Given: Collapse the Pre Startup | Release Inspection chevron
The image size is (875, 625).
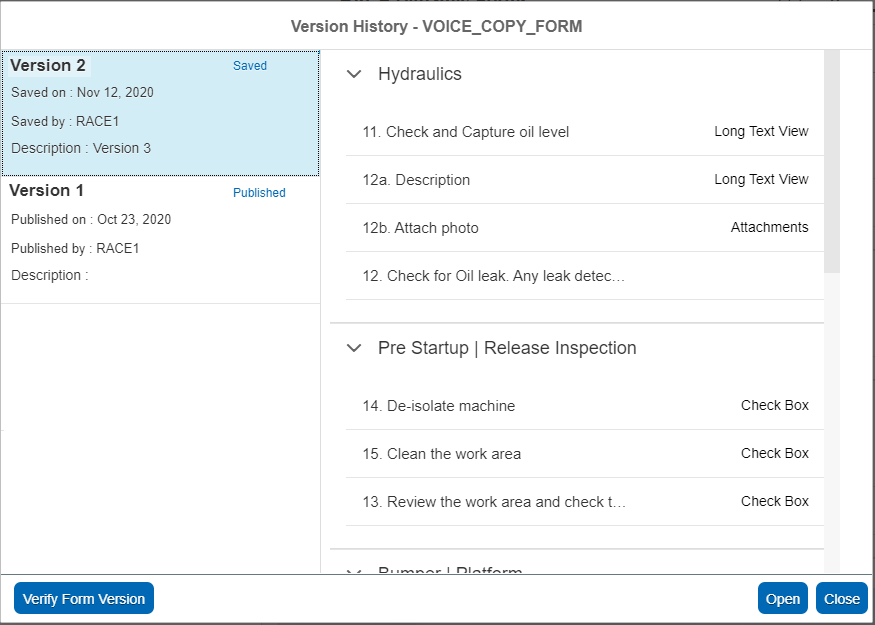Looking at the screenshot, I should 353,348.
